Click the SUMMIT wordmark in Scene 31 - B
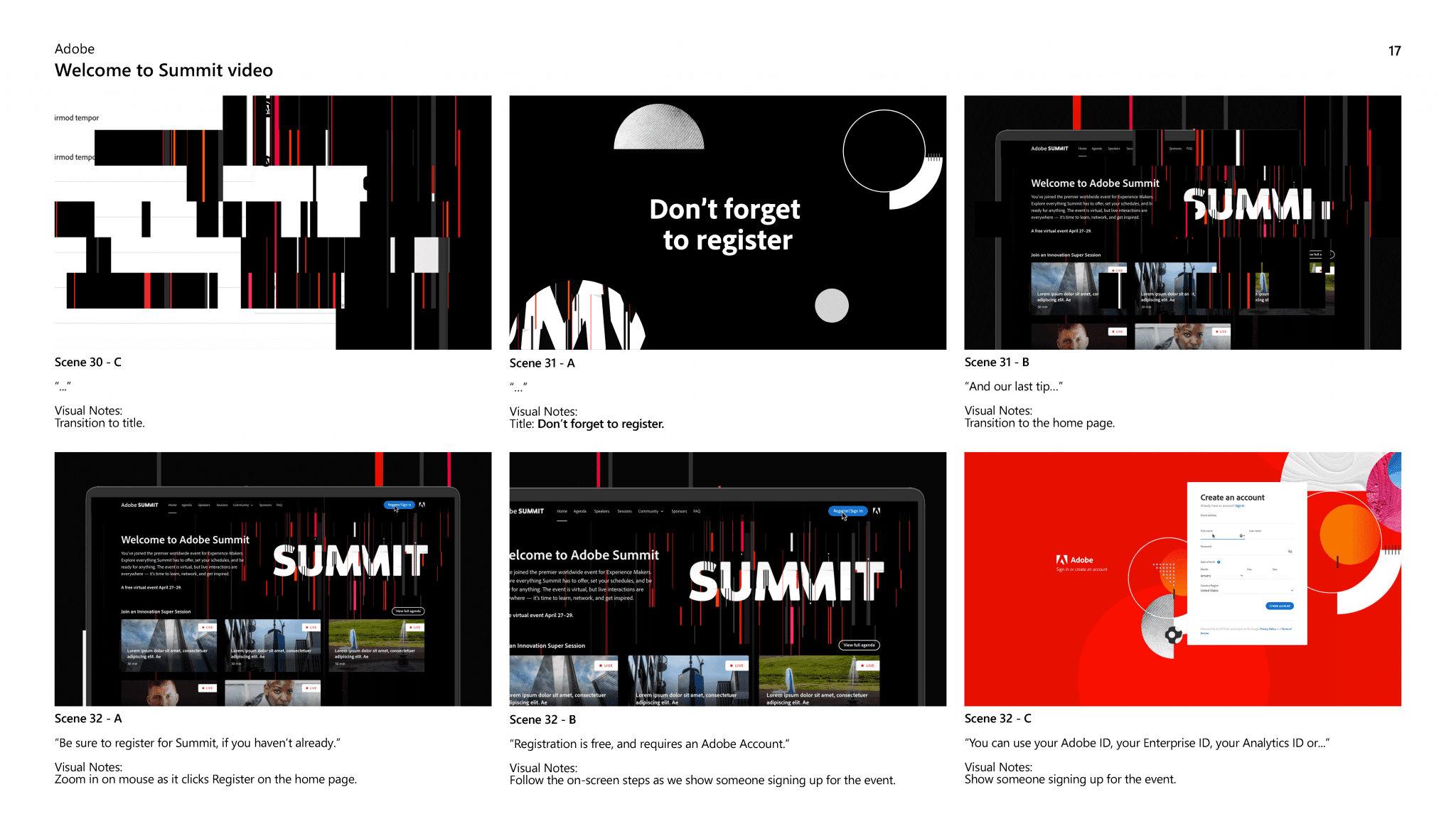Viewport: 1456px width, 819px height. (x=1256, y=205)
